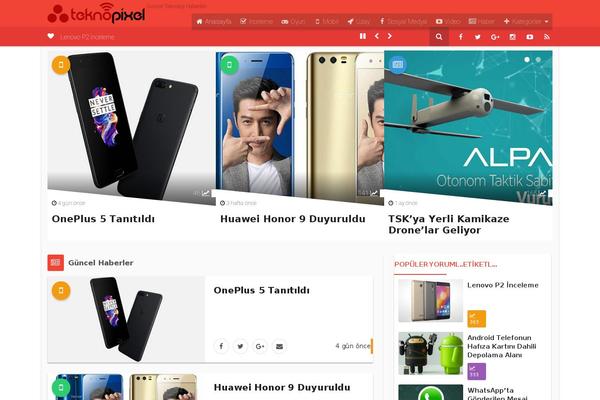
Task: Open the Instagram header icon
Action: [x=512, y=37]
